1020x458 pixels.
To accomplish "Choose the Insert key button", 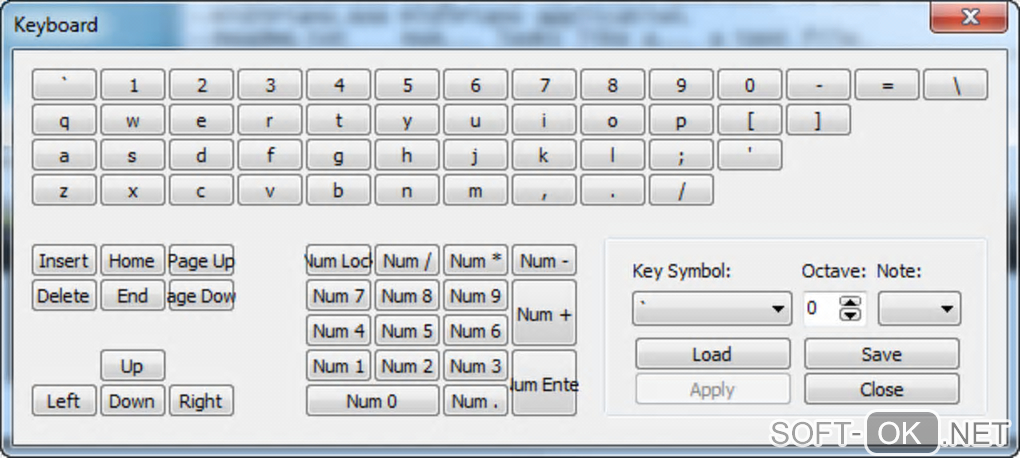I will pyautogui.click(x=64, y=261).
